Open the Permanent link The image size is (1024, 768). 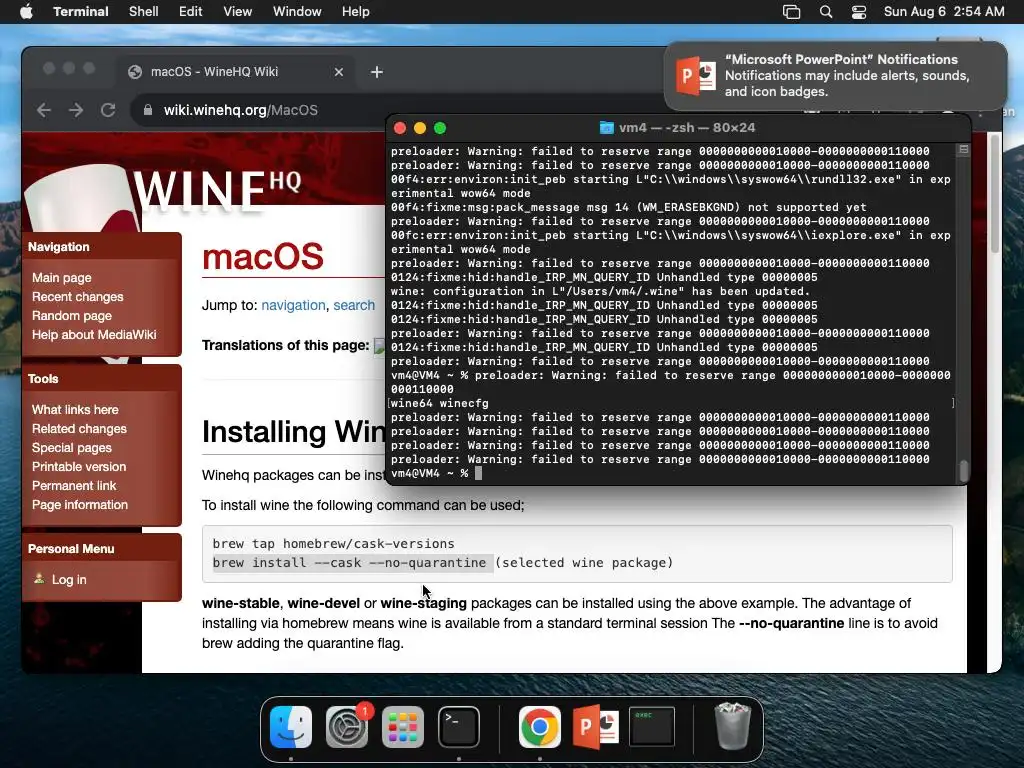[74, 485]
